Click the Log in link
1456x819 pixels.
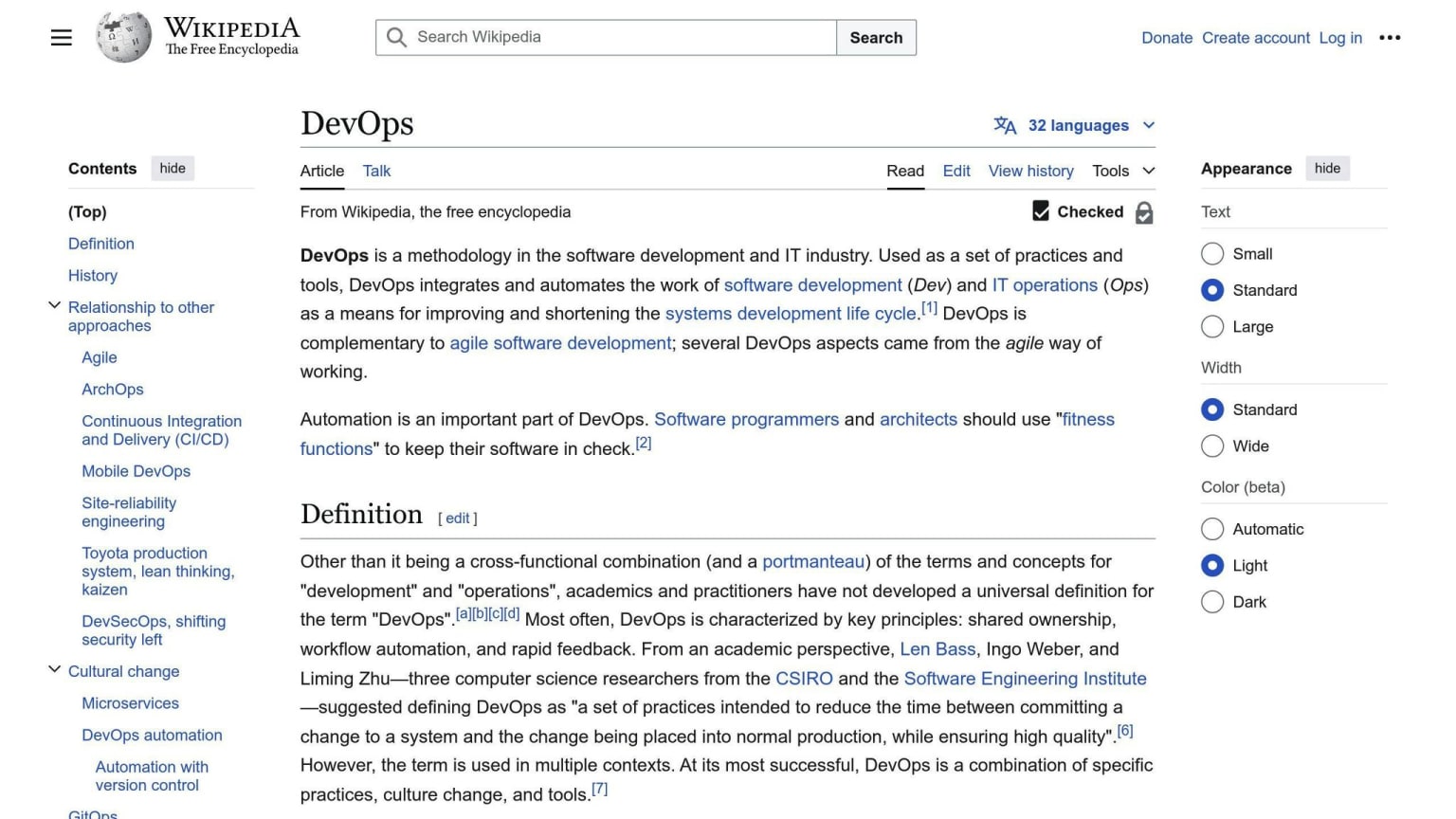(1340, 38)
